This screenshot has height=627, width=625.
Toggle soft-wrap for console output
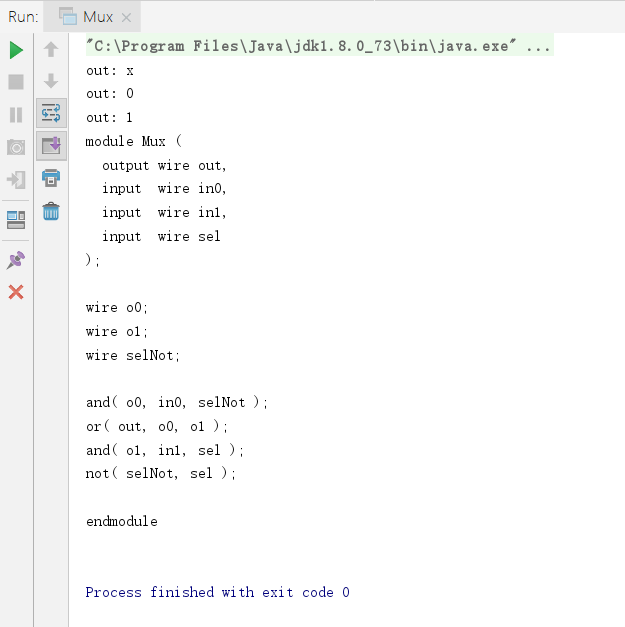[51, 113]
